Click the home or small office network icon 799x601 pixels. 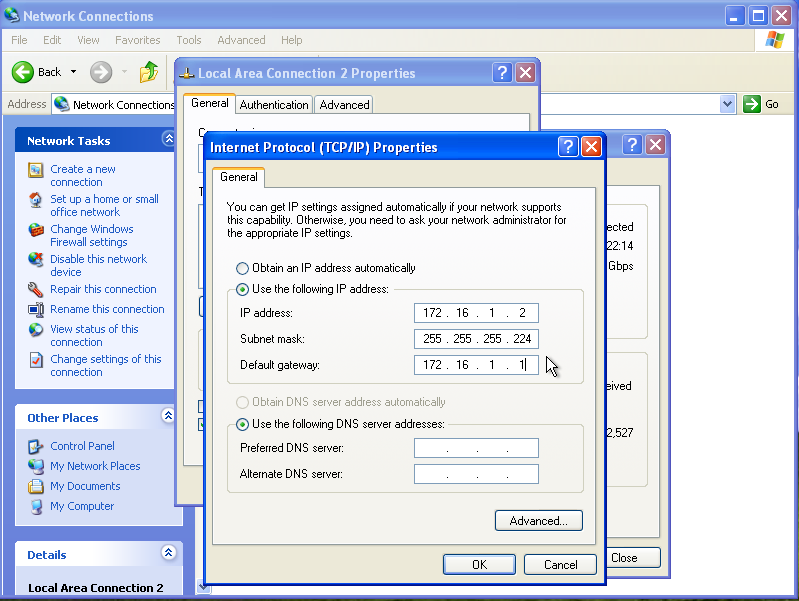[x=35, y=200]
